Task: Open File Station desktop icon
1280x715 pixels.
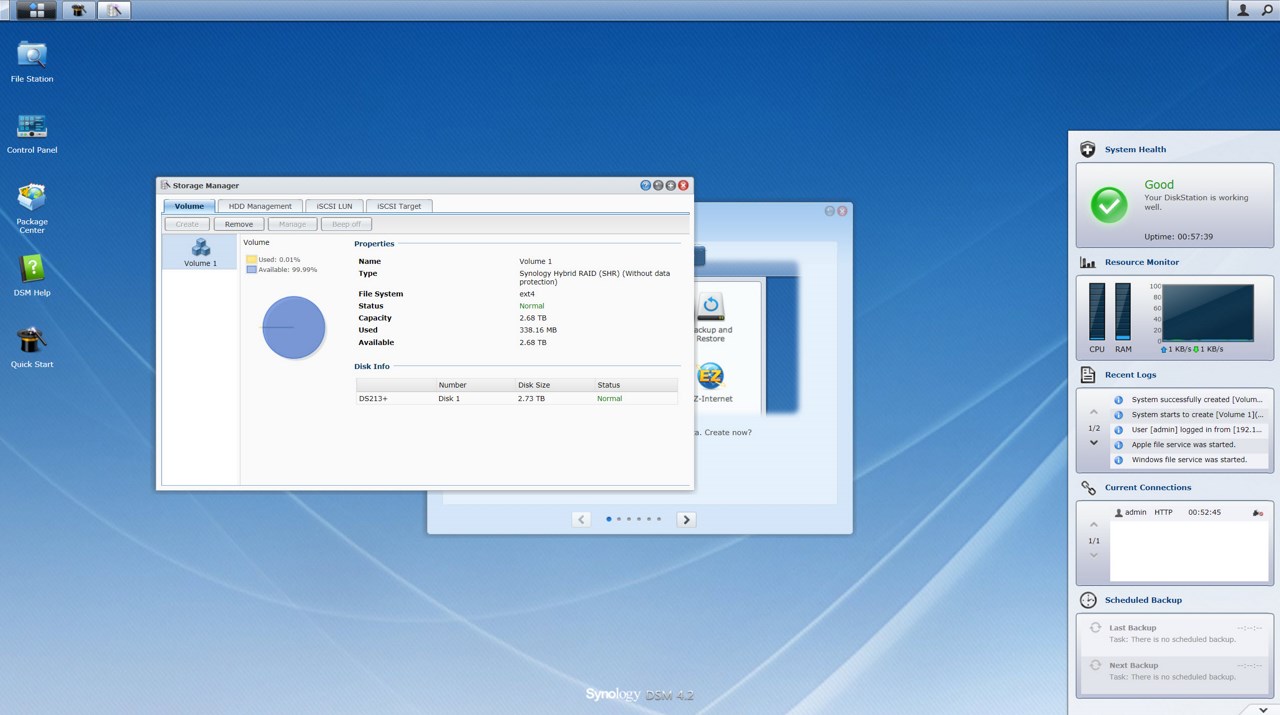Action: (x=32, y=62)
